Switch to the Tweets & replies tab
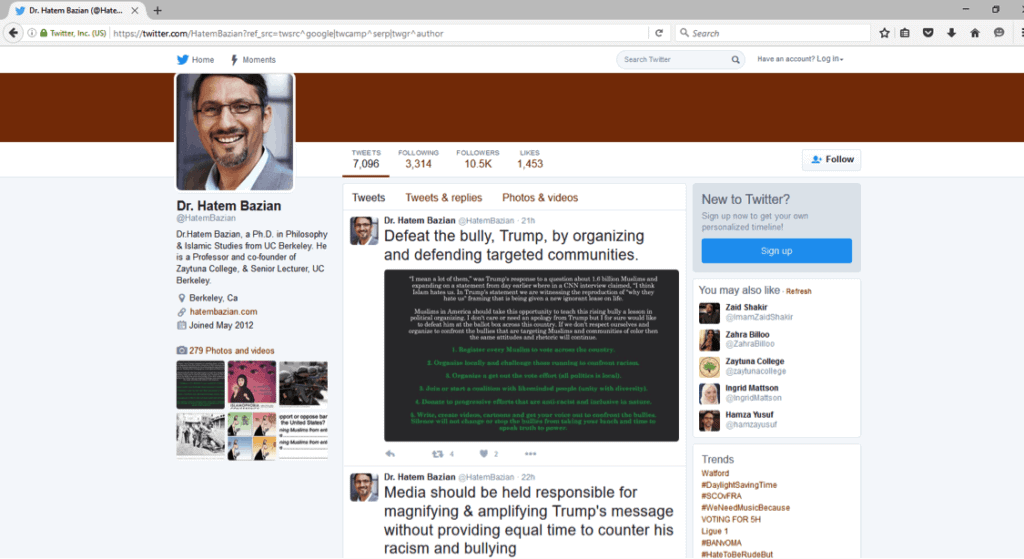The height and width of the screenshot is (559, 1024). coord(443,198)
